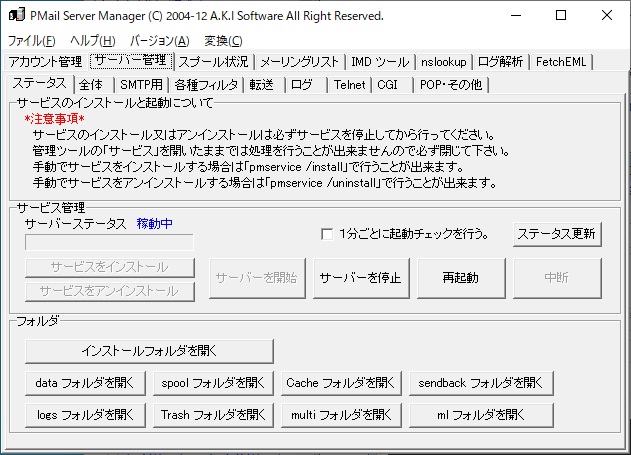Click インストールフォルダを開く button
Image resolution: width=631 pixels, height=455 pixels.
pos(149,351)
